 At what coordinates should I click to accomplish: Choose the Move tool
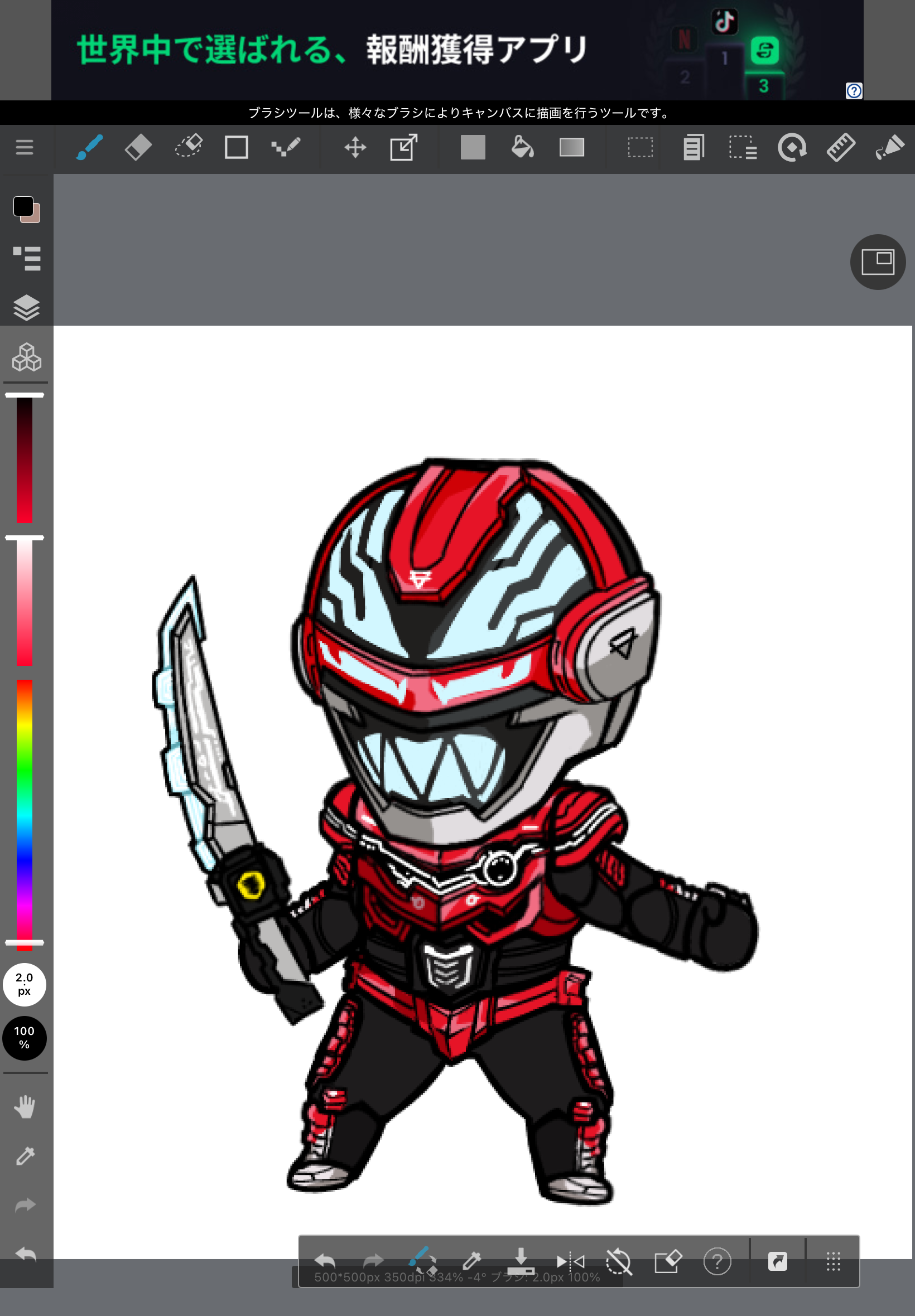point(355,148)
